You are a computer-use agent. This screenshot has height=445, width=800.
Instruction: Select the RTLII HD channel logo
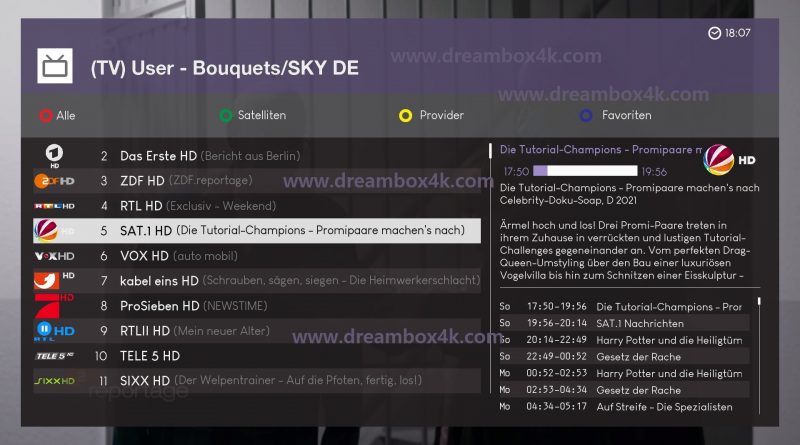[x=54, y=331]
